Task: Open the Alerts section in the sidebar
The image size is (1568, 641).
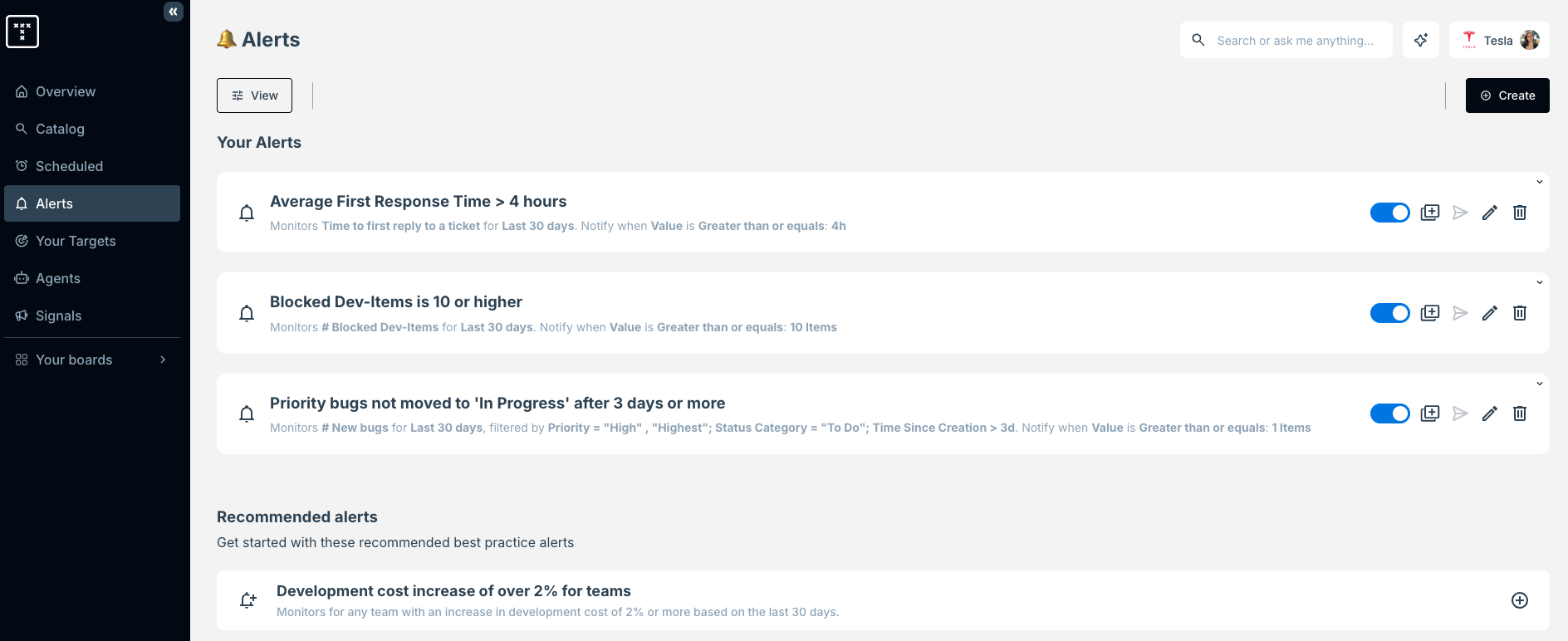Action: click(53, 203)
